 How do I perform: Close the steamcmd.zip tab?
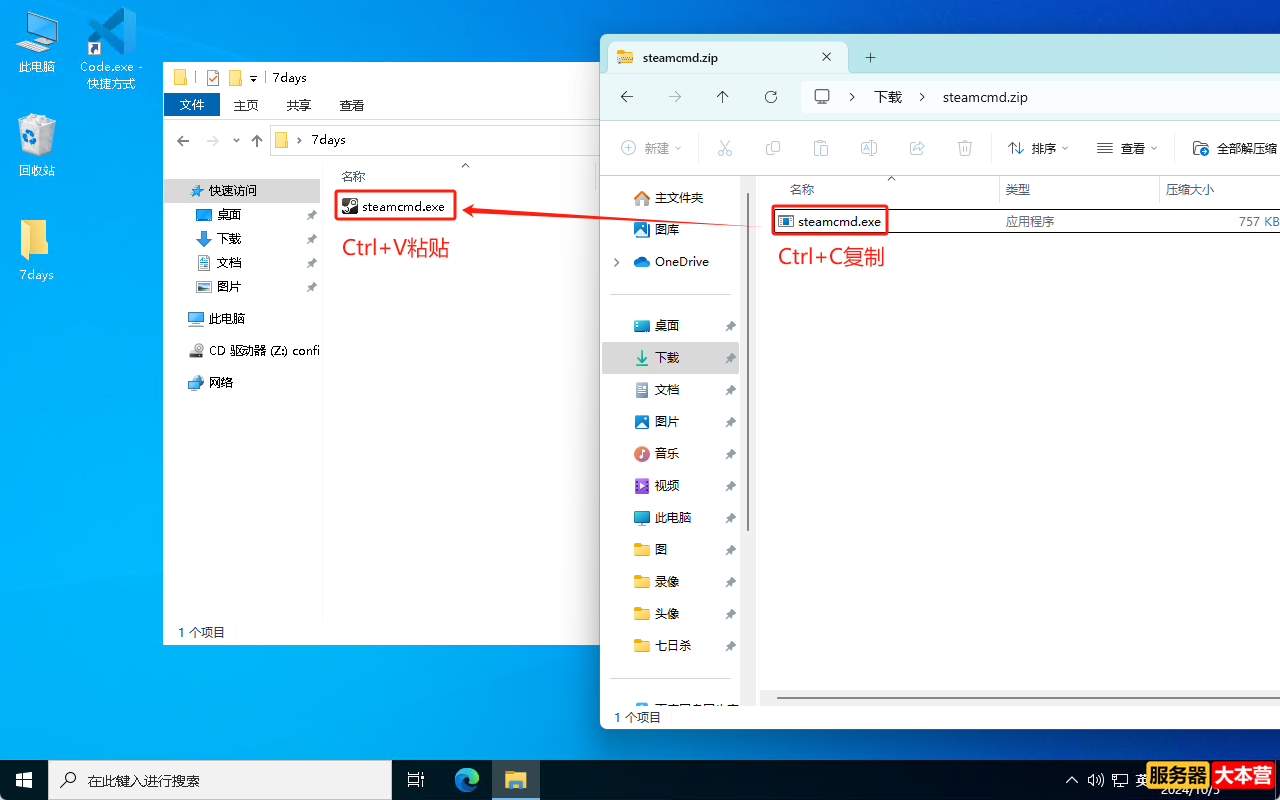tap(826, 57)
